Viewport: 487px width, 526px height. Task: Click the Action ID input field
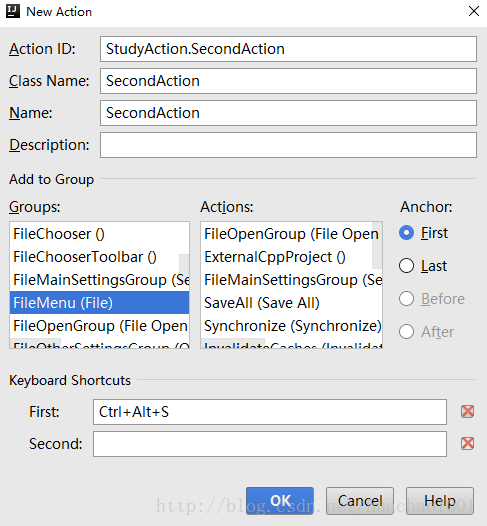pyautogui.click(x=288, y=49)
